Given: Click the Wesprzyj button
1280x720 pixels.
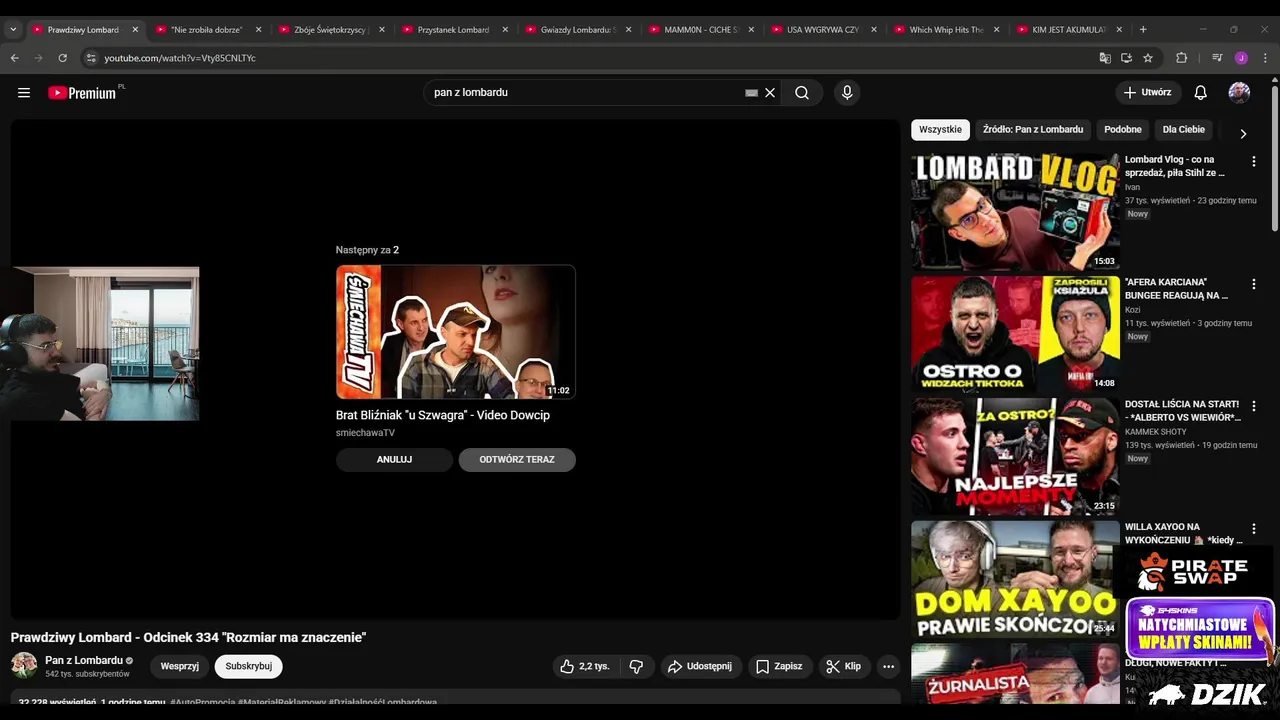Looking at the screenshot, I should click(180, 666).
